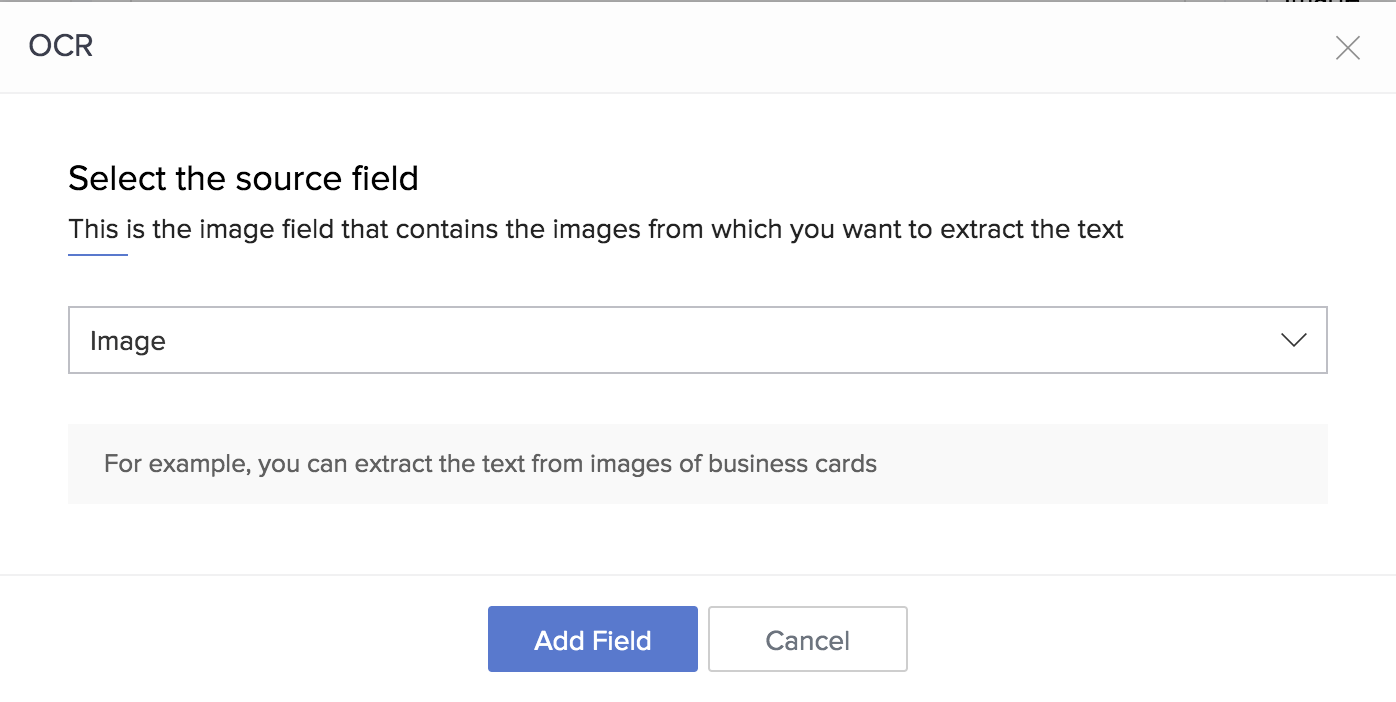
Task: Click the dialog header bar next to OCR
Action: point(700,47)
